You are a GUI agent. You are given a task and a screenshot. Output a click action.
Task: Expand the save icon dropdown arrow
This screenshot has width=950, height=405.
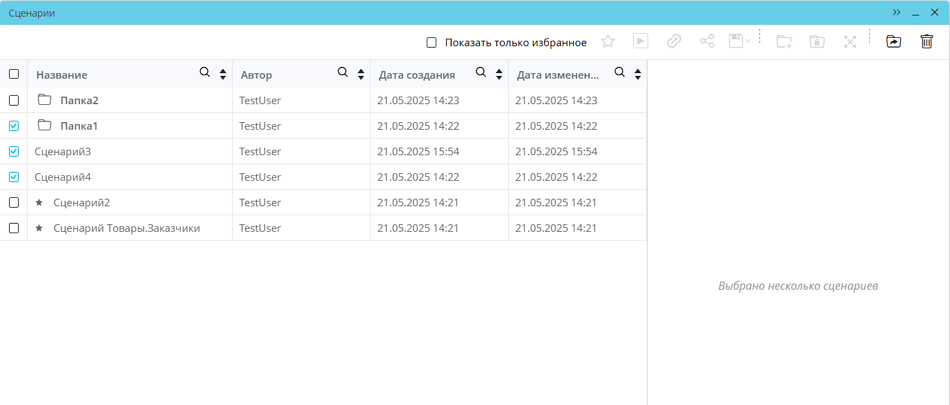tap(748, 42)
